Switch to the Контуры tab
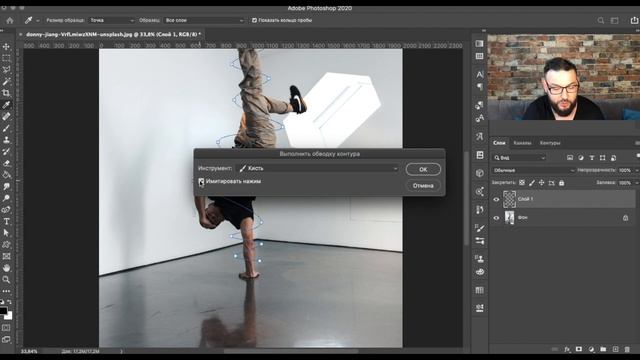The image size is (640, 360). click(x=550, y=143)
